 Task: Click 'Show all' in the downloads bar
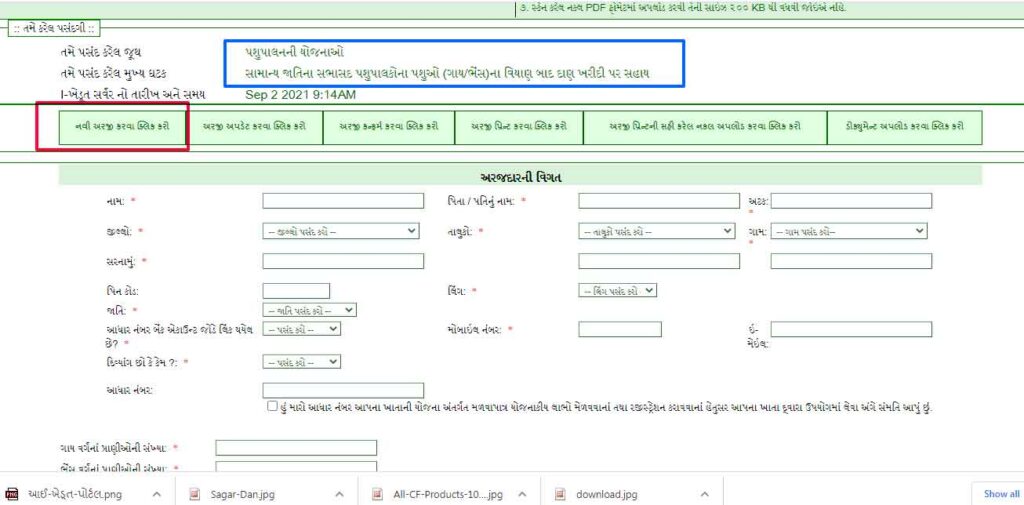(x=1001, y=495)
